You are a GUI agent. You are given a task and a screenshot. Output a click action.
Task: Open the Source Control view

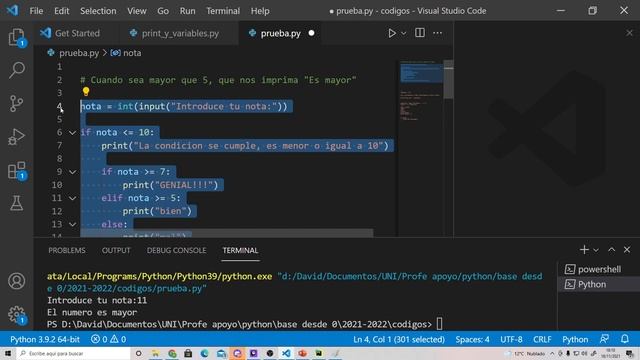tap(16, 103)
